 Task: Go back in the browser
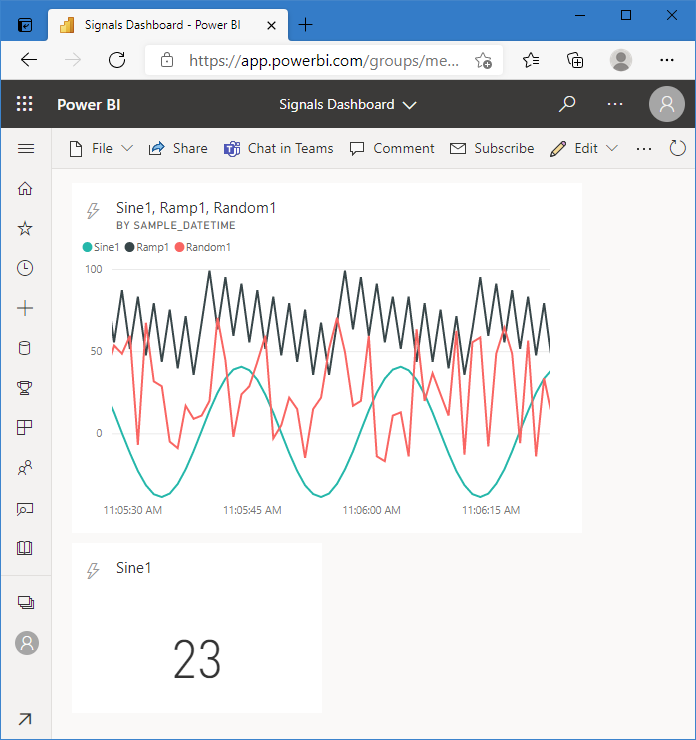click(29, 60)
